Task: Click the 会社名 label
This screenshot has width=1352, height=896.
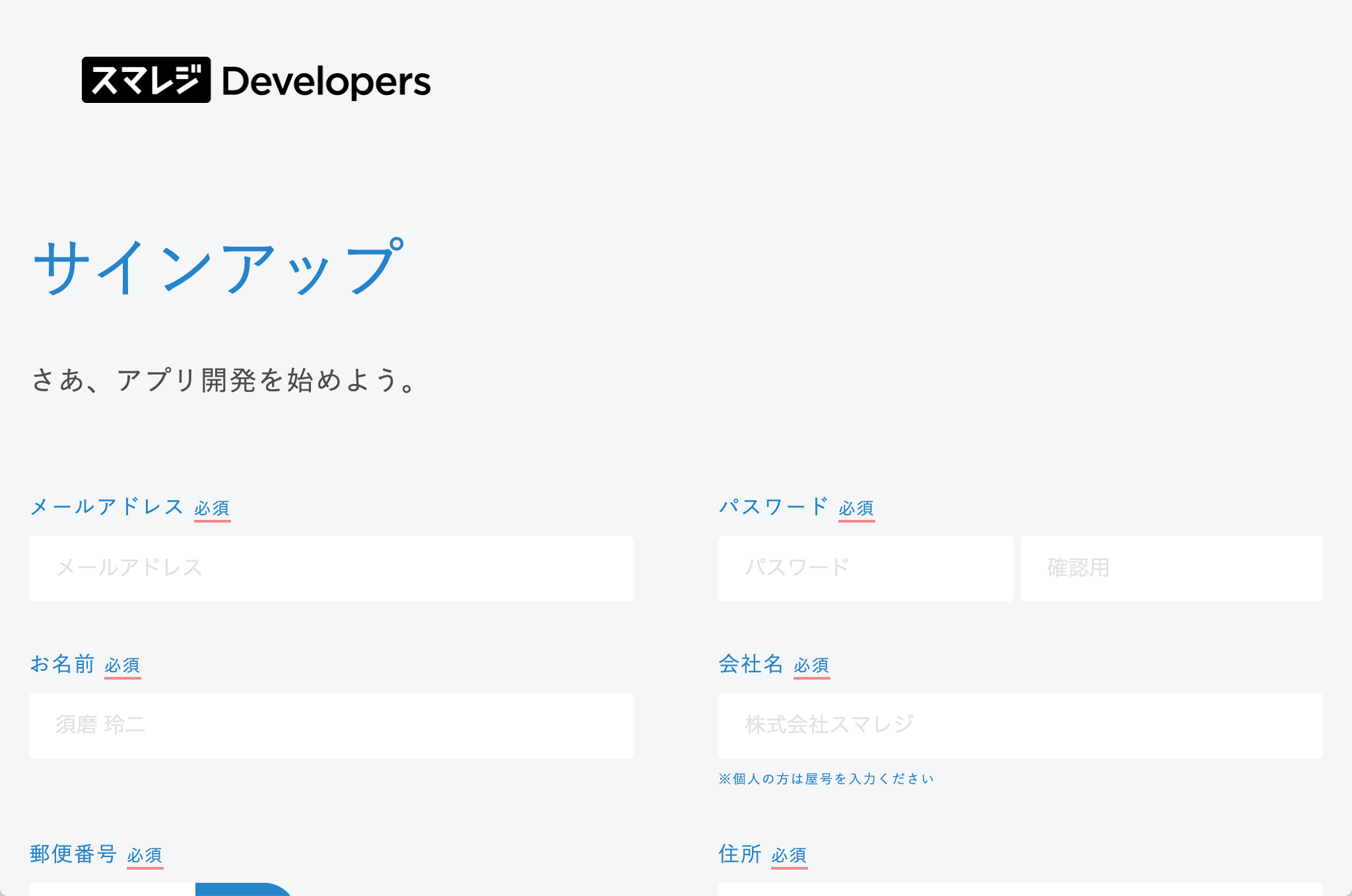Action: click(751, 664)
